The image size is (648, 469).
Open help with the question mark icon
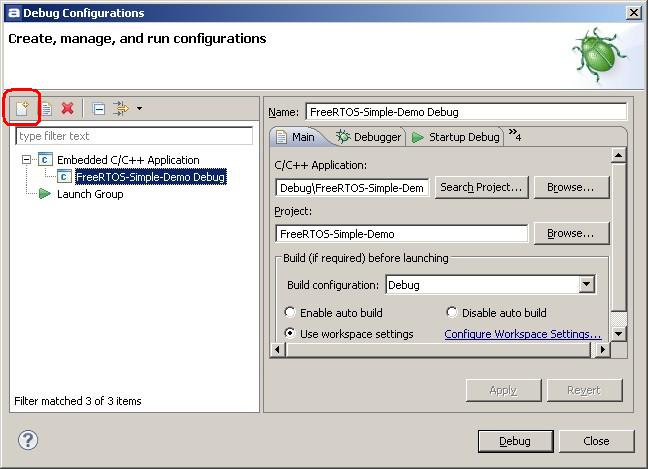click(x=28, y=440)
